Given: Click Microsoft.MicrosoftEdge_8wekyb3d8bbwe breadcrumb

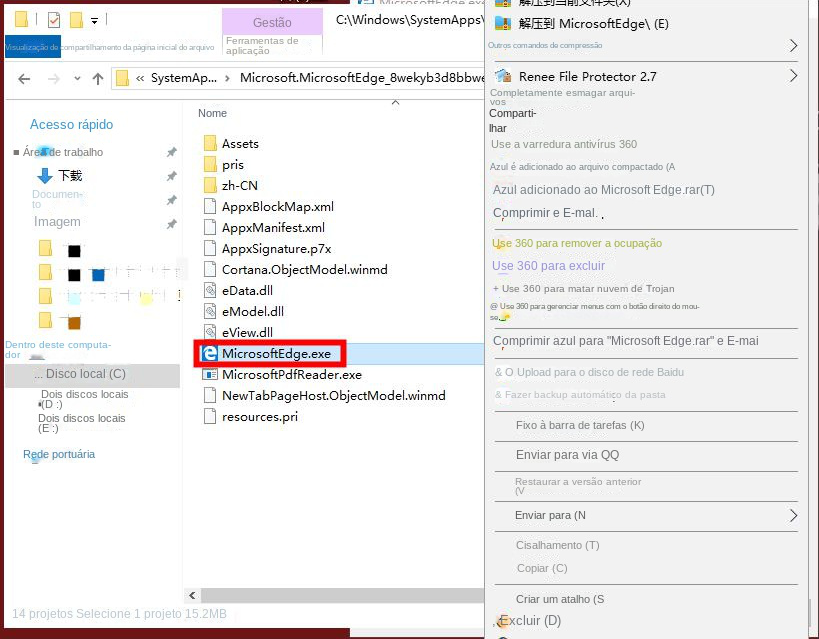Looking at the screenshot, I should pyautogui.click(x=362, y=78).
